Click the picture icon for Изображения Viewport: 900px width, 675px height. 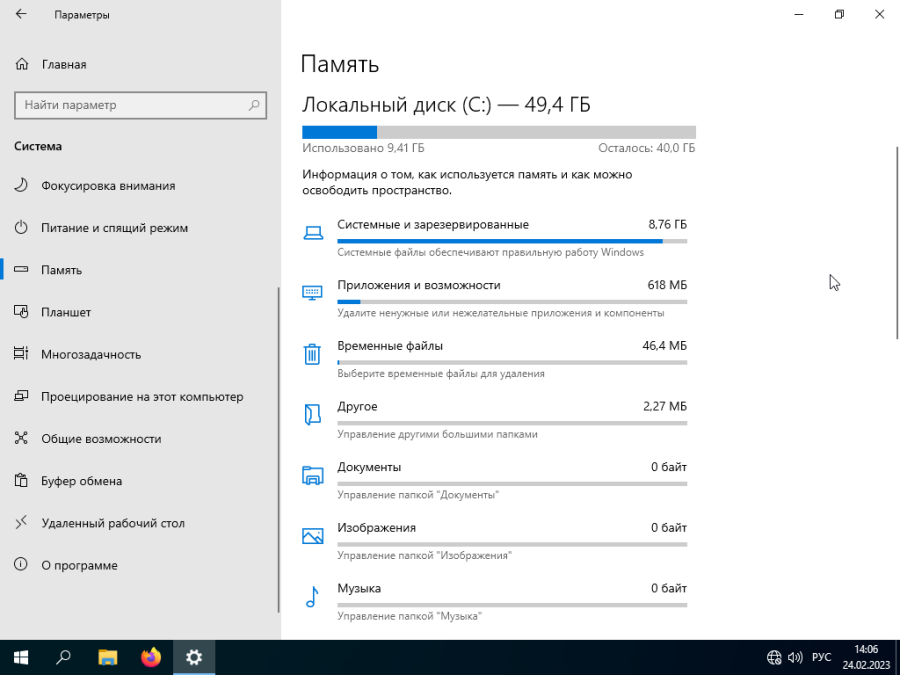313,536
